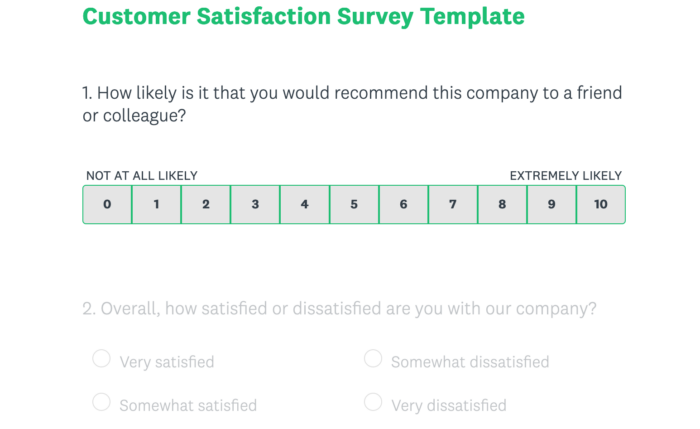Choose rating 8 on the scale

(502, 204)
